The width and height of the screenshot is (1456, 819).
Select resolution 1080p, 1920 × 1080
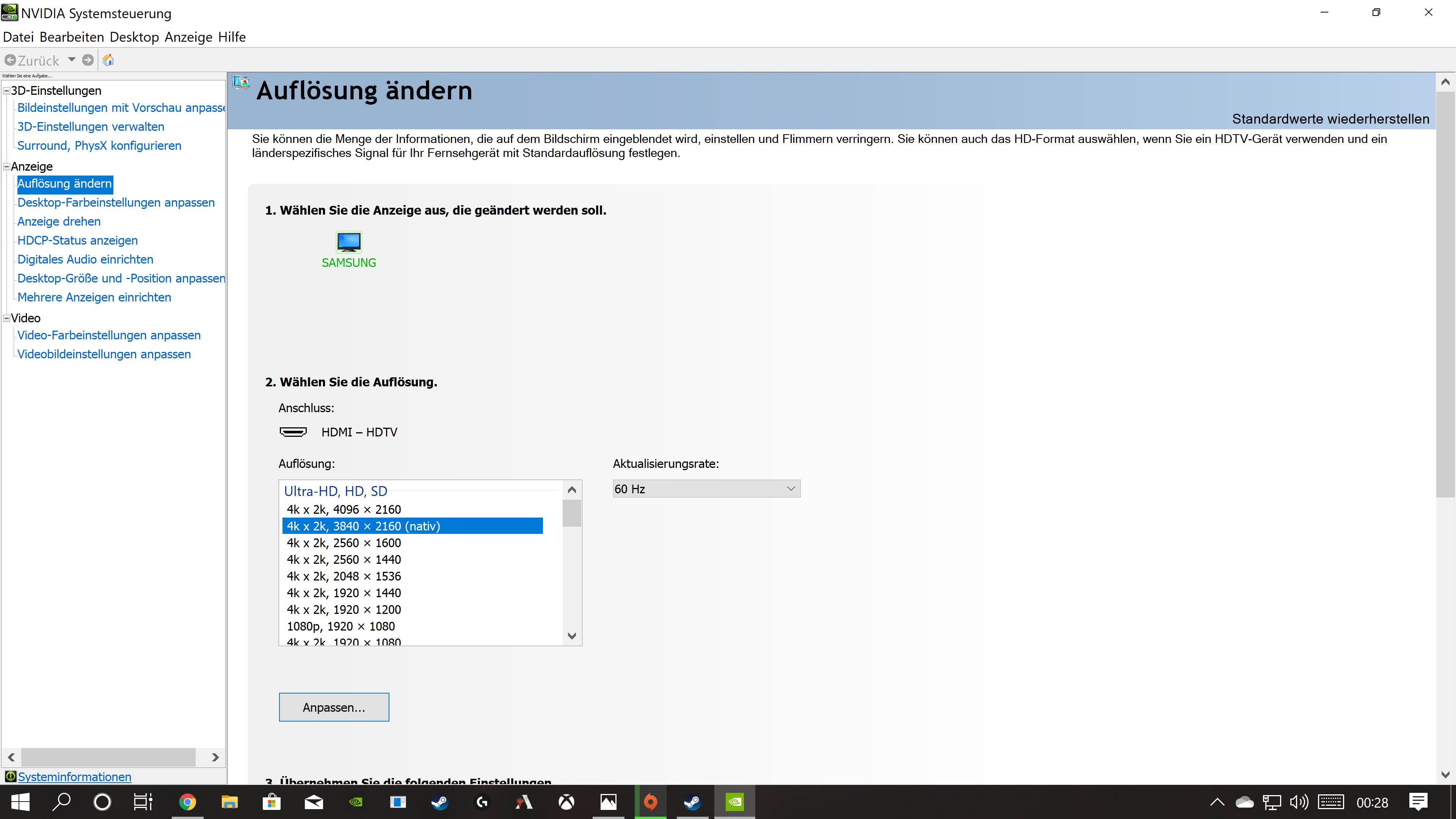coord(341,626)
